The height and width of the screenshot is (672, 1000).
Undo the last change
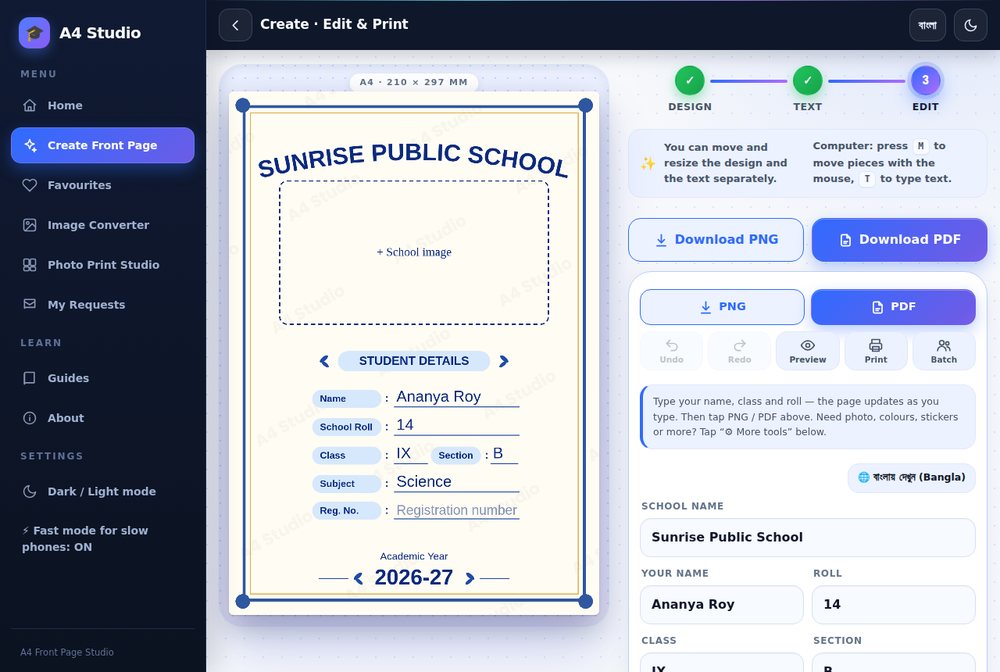tap(672, 351)
